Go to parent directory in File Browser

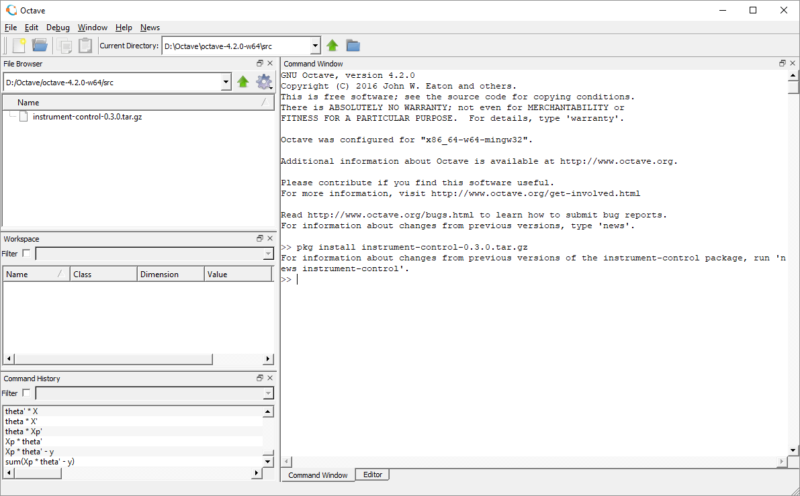point(243,82)
